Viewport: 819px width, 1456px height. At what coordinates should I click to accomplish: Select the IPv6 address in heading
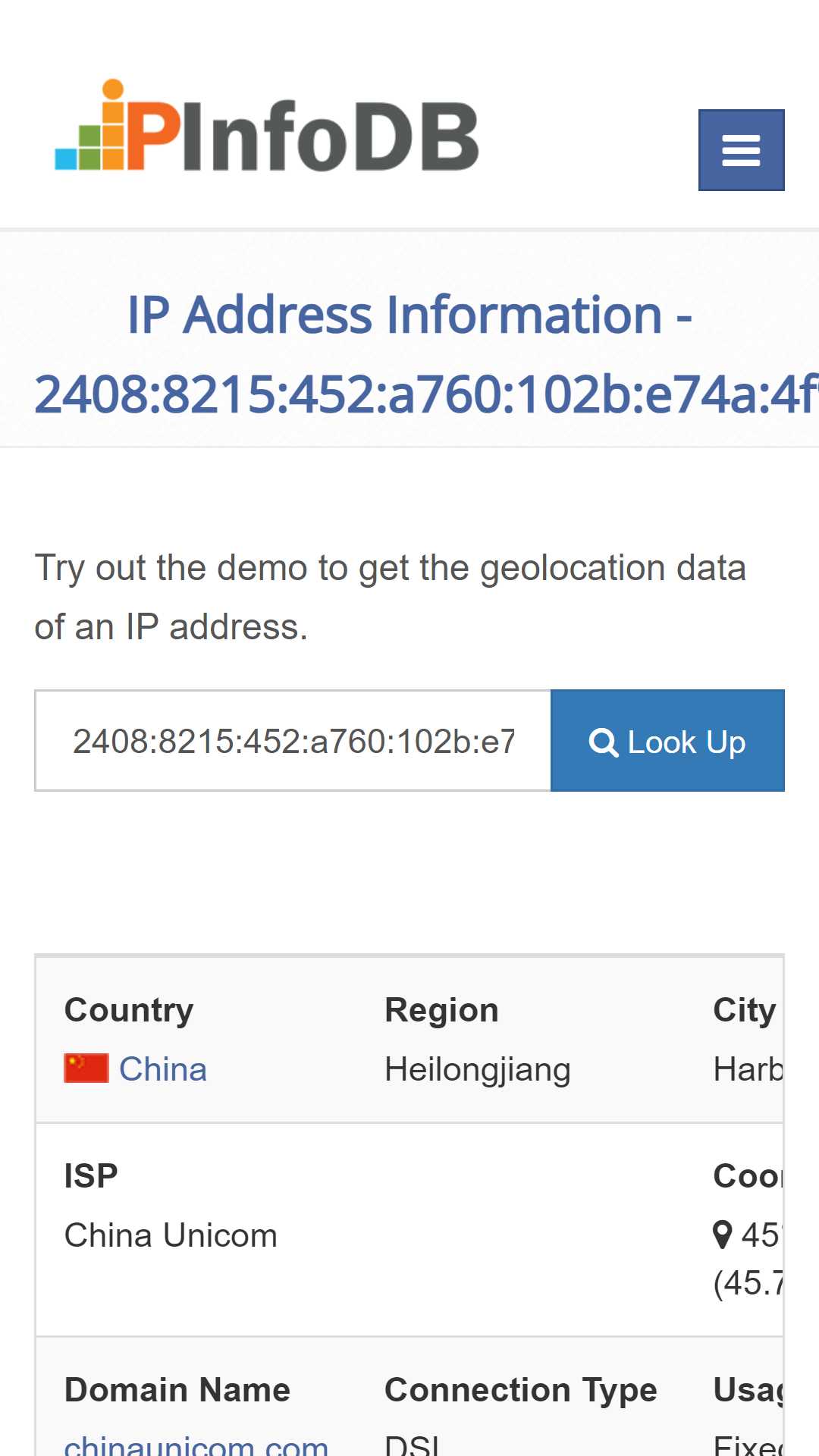[426, 394]
